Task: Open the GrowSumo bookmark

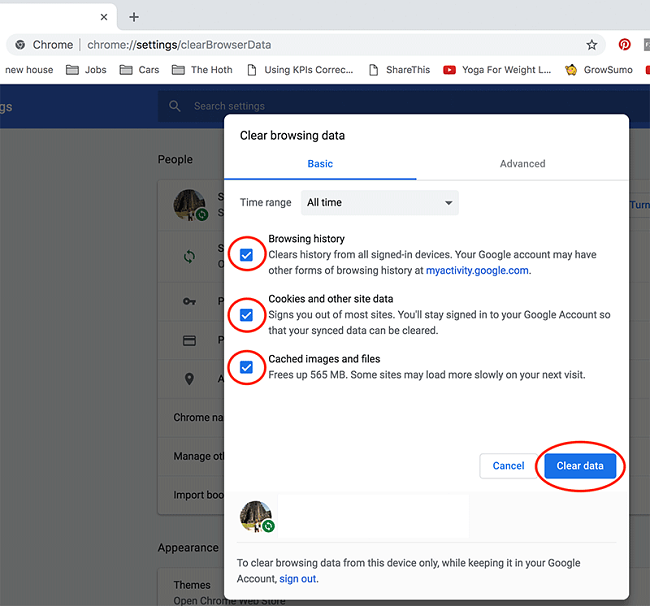Action: click(599, 70)
